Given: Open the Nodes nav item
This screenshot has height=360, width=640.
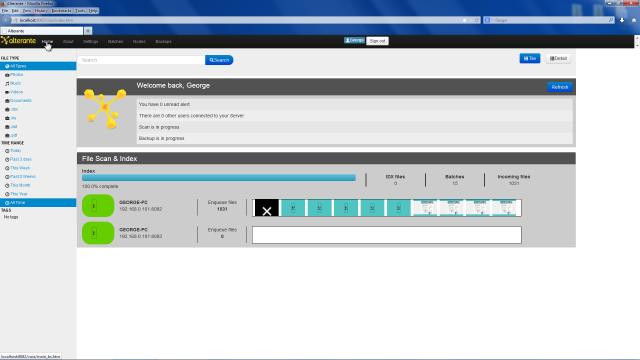Looking at the screenshot, I should (139, 42).
